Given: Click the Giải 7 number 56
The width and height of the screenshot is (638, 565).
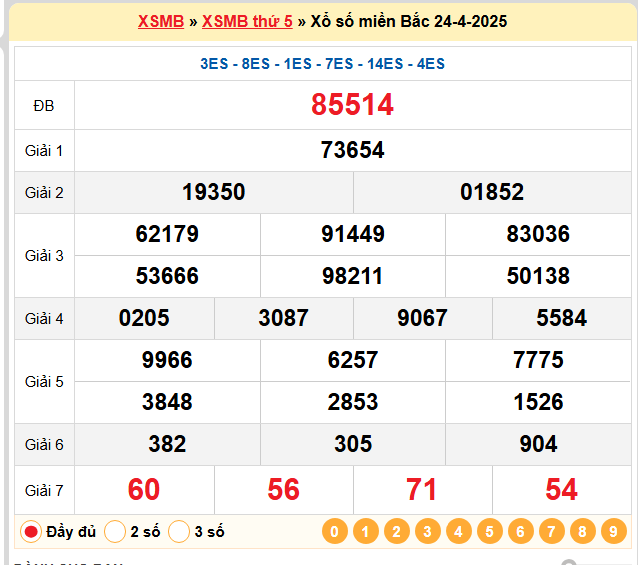Looking at the screenshot, I should (x=284, y=490).
